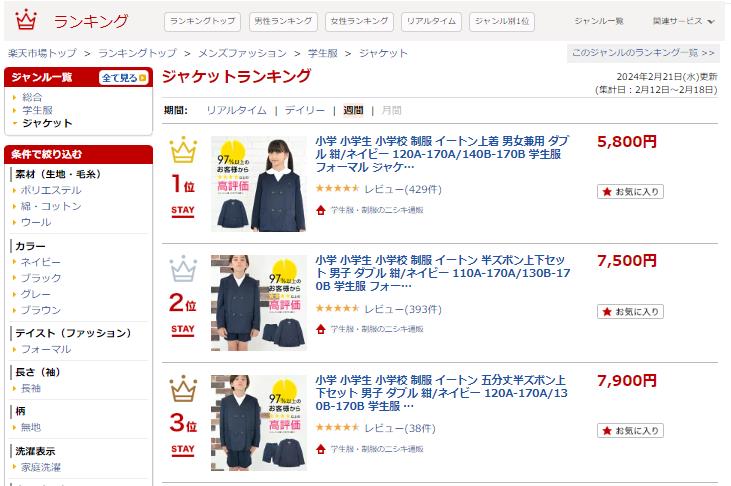
Task: Click the red crown ranking logo
Action: point(26,20)
